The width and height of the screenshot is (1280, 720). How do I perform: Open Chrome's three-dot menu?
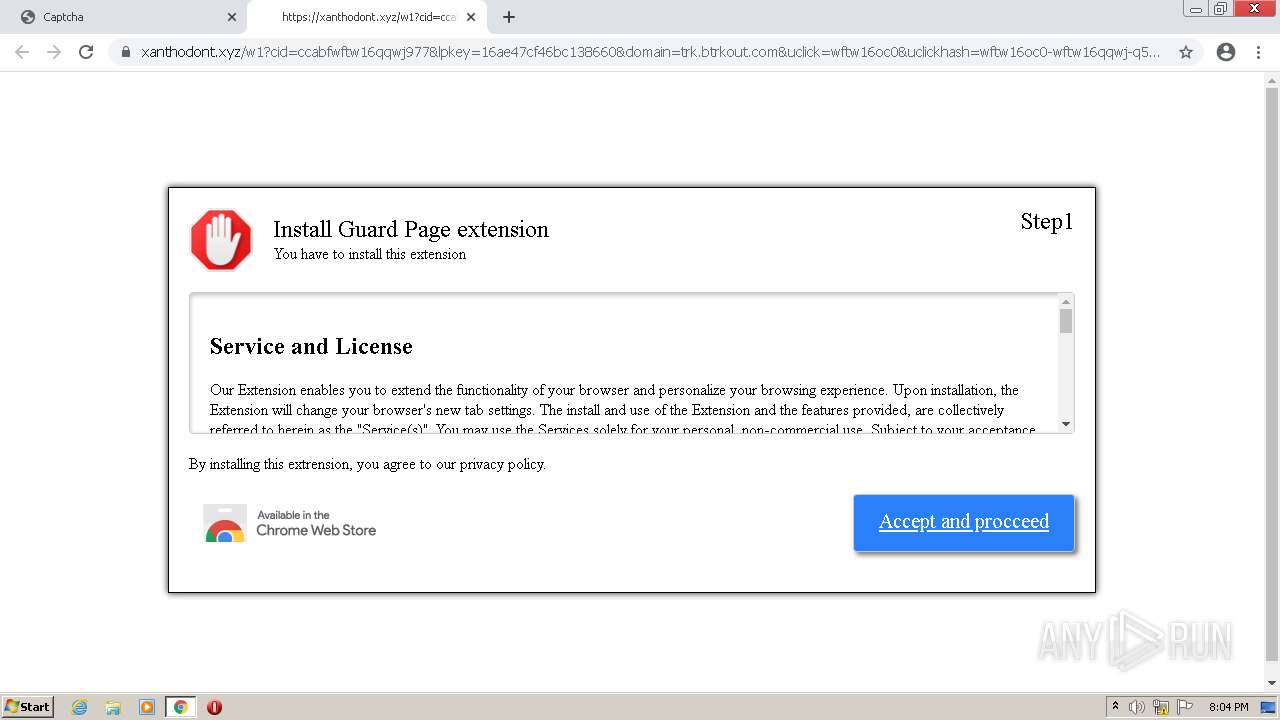pos(1258,52)
